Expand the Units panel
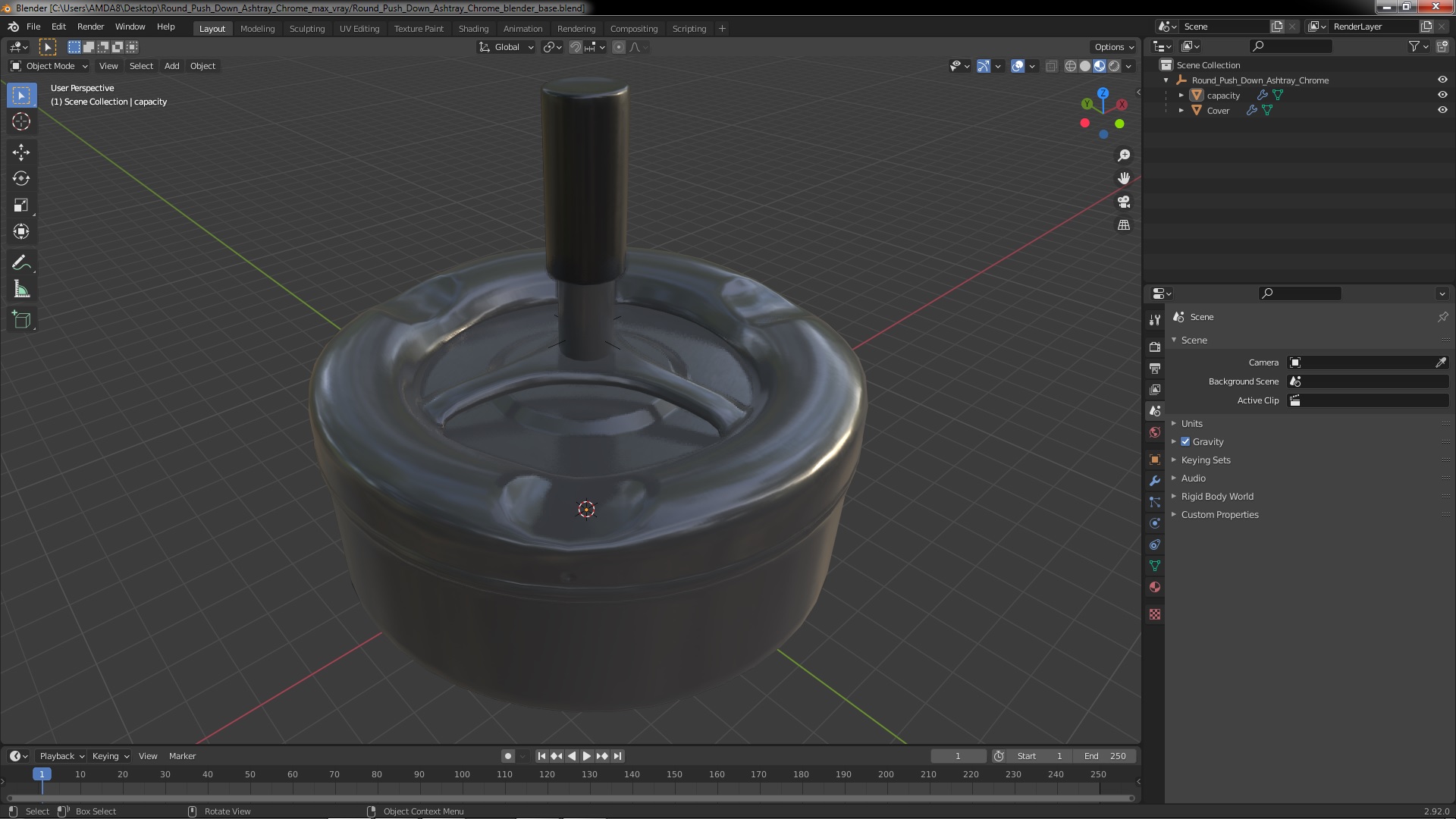 coord(1191,423)
